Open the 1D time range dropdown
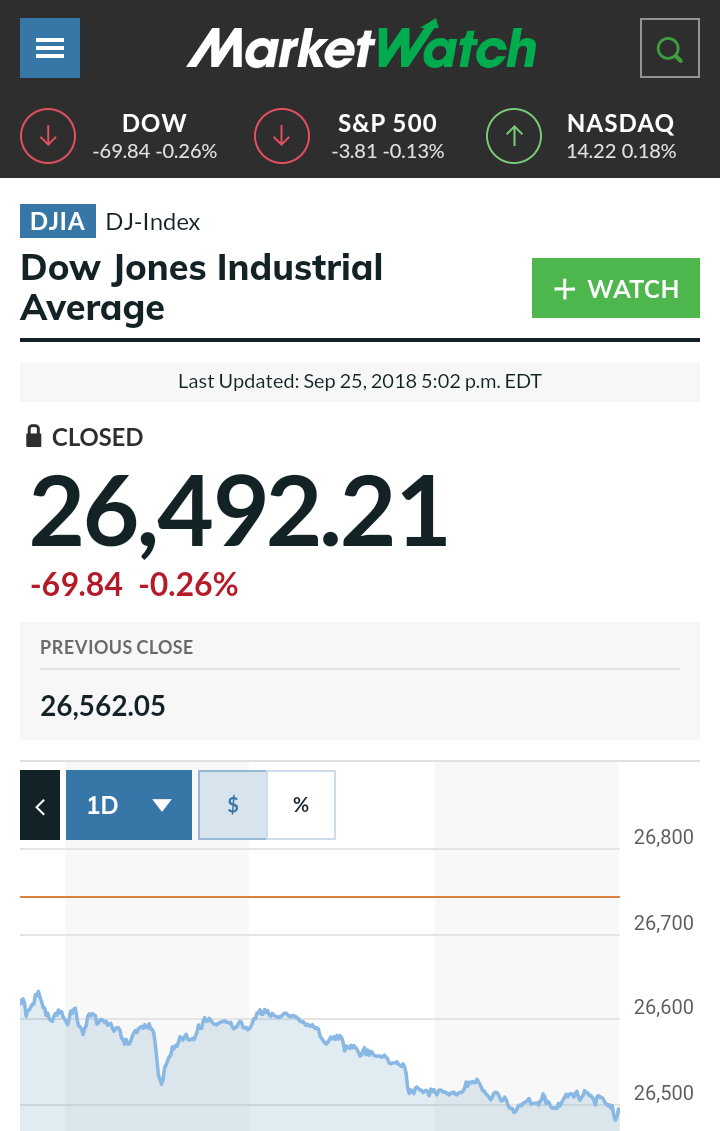This screenshot has width=720, height=1131. pos(129,805)
